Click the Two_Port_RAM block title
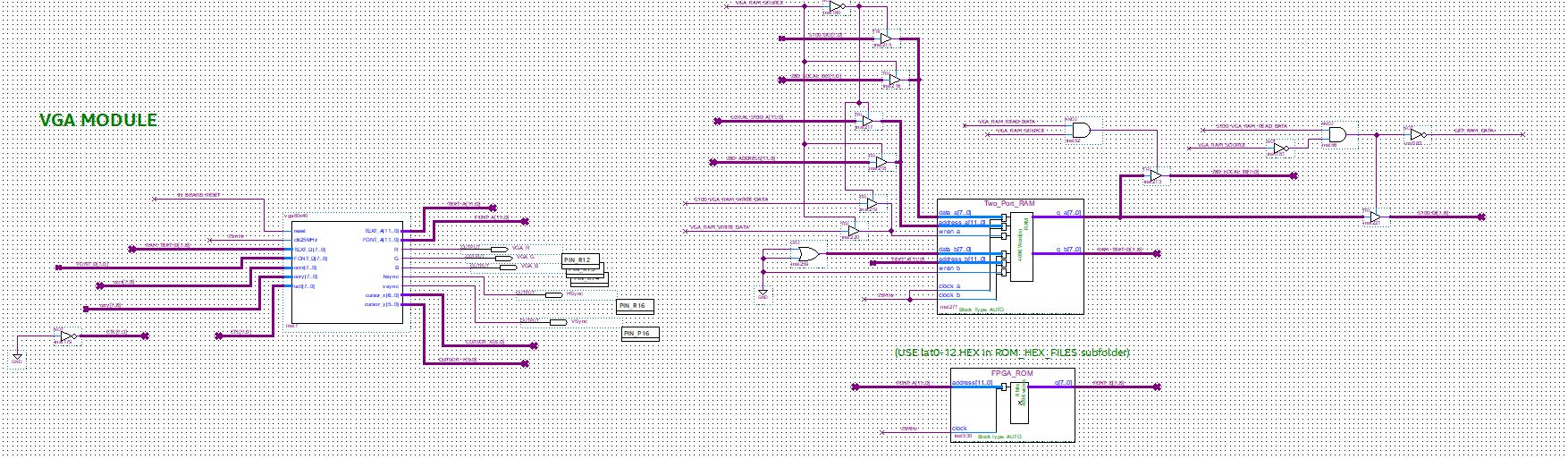Viewport: 1568px width, 459px height. click(x=1007, y=204)
